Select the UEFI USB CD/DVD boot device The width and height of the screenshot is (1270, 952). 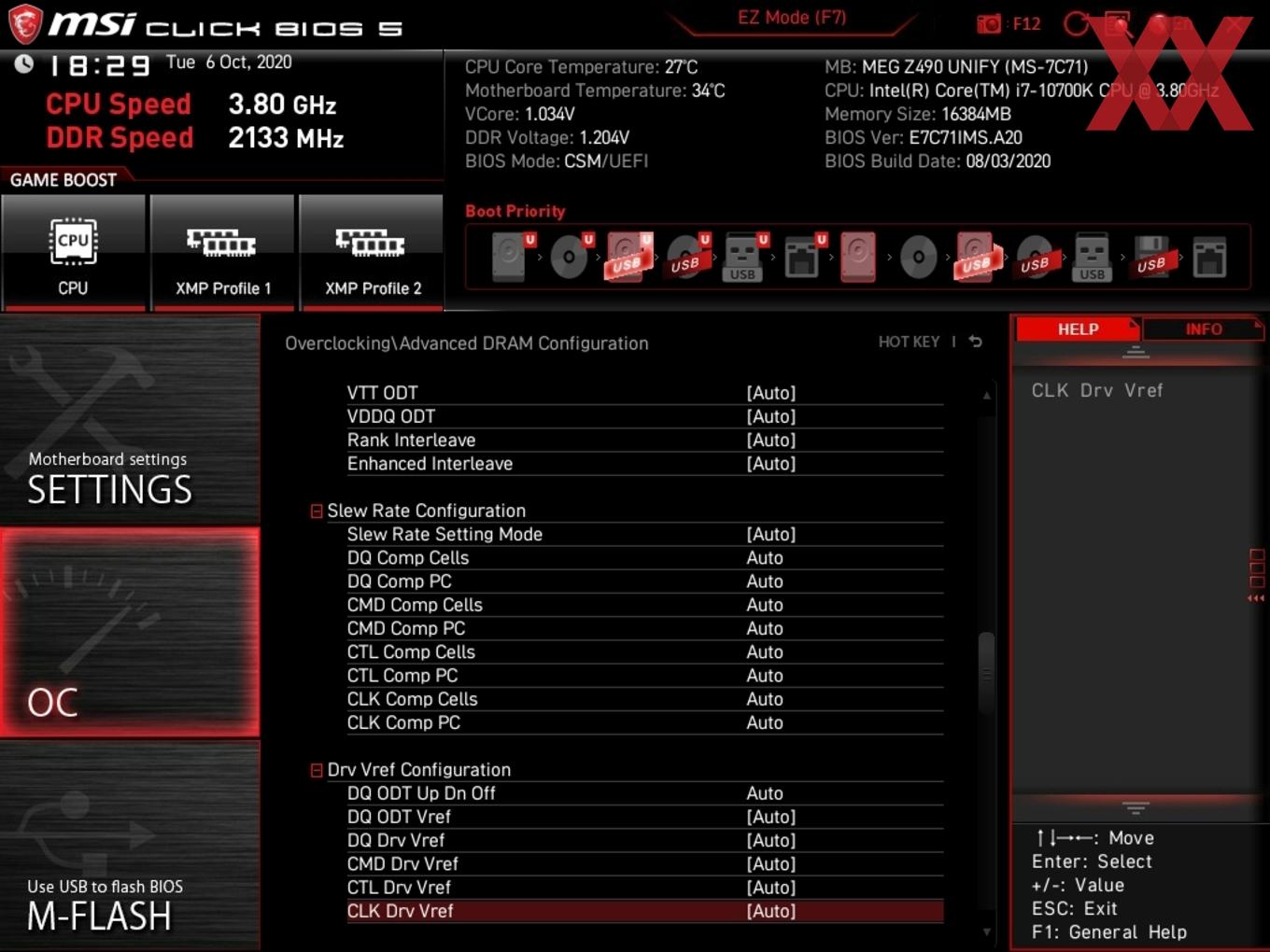click(x=687, y=256)
